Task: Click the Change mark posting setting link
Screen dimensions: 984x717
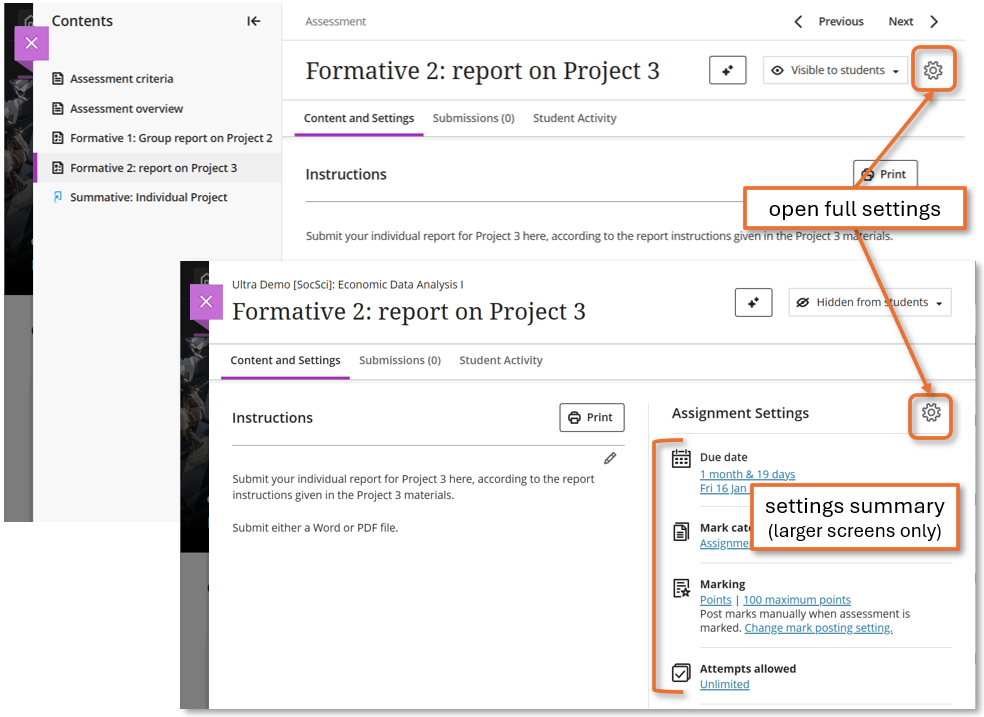Action: click(818, 628)
